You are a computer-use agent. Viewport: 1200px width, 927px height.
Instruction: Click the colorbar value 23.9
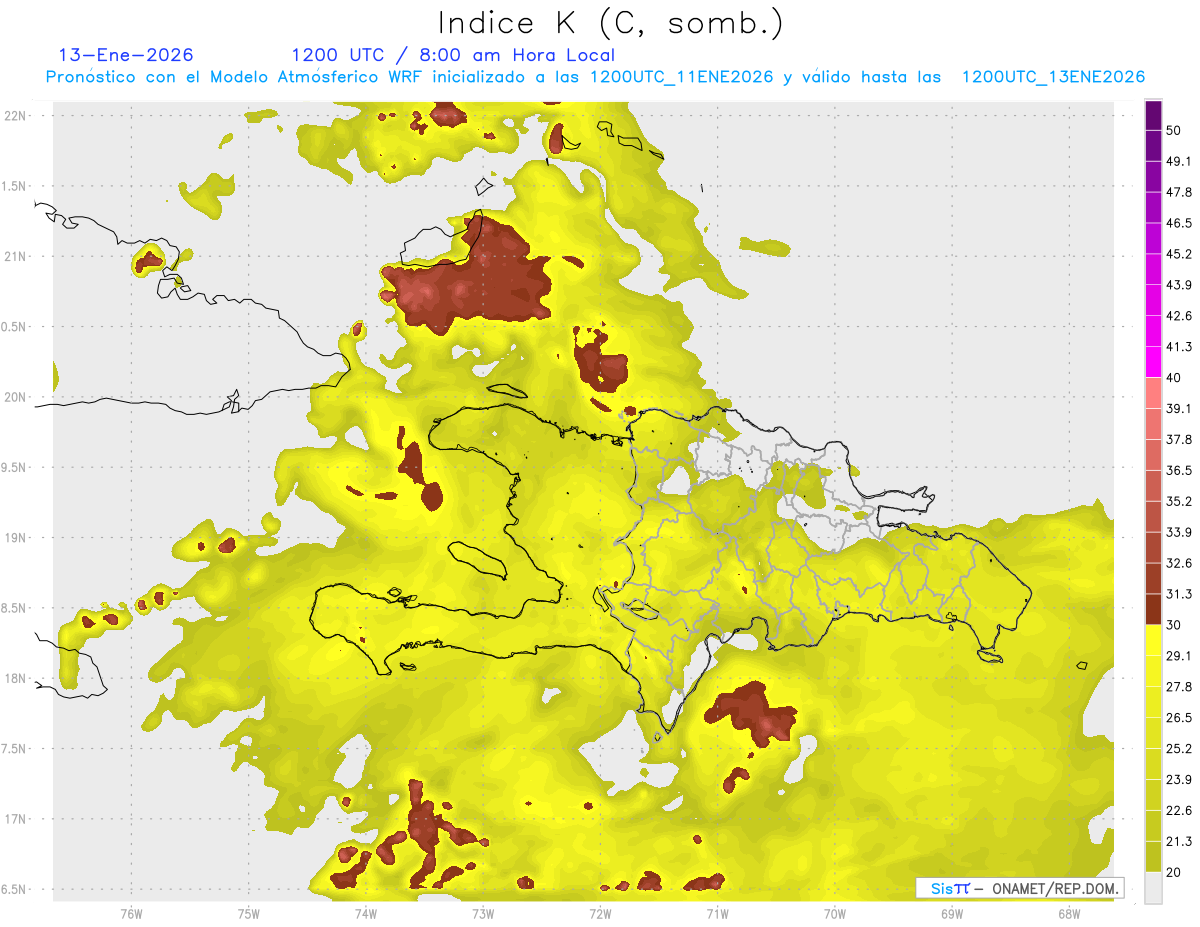coord(1179,780)
